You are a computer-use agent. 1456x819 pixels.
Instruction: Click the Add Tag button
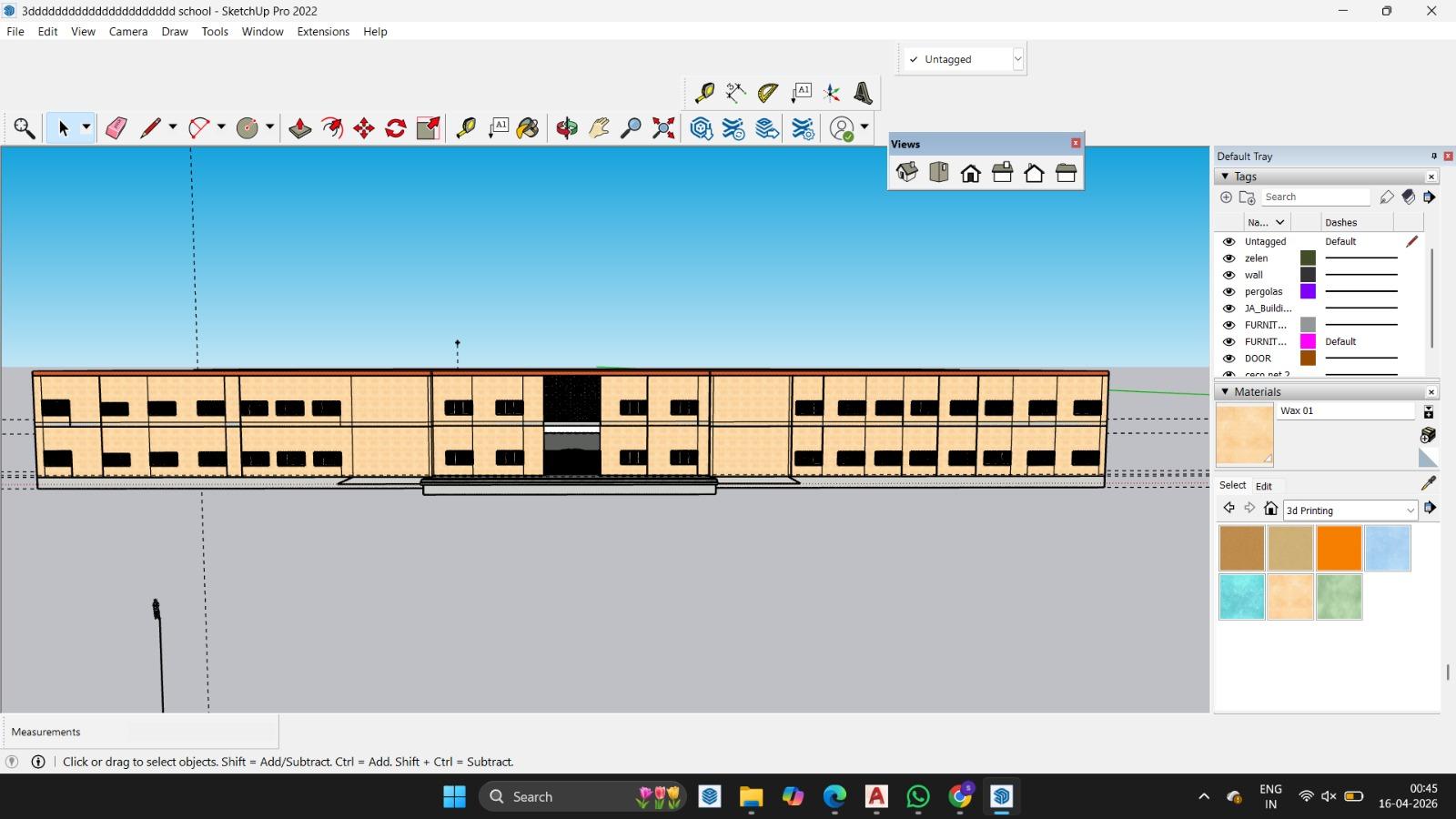1226,197
